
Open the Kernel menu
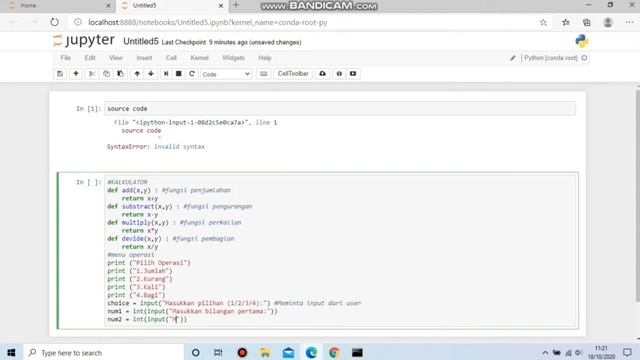tap(199, 58)
